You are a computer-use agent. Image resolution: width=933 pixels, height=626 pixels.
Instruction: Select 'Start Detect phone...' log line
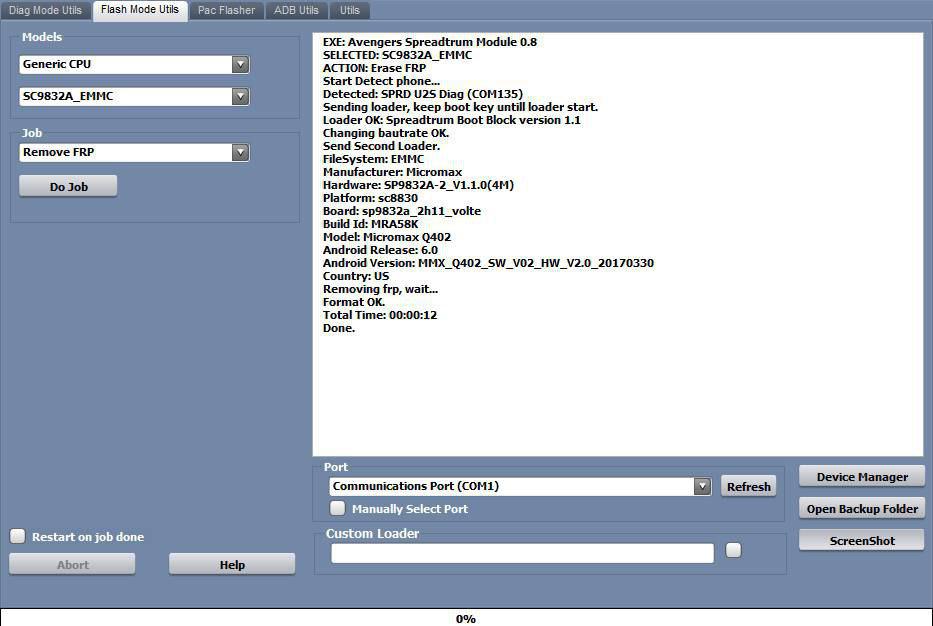click(381, 81)
